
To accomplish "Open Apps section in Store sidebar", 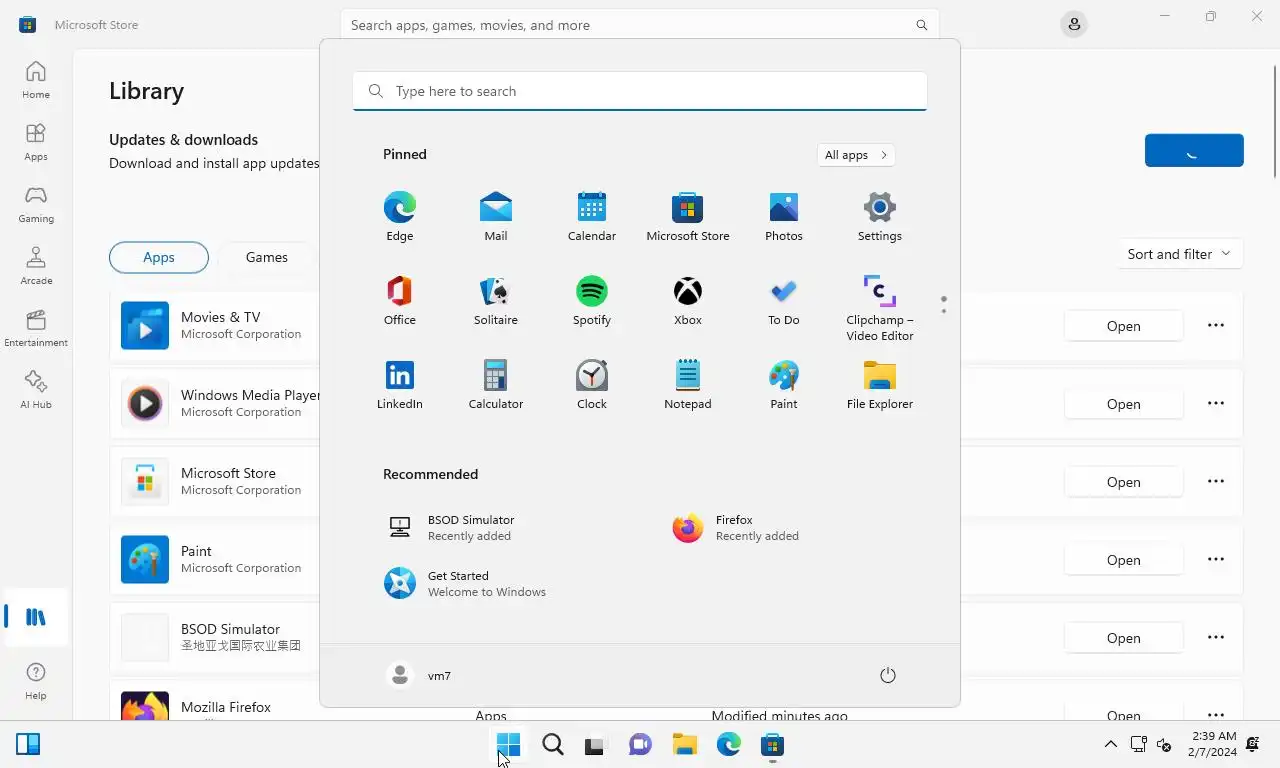I will tap(36, 142).
